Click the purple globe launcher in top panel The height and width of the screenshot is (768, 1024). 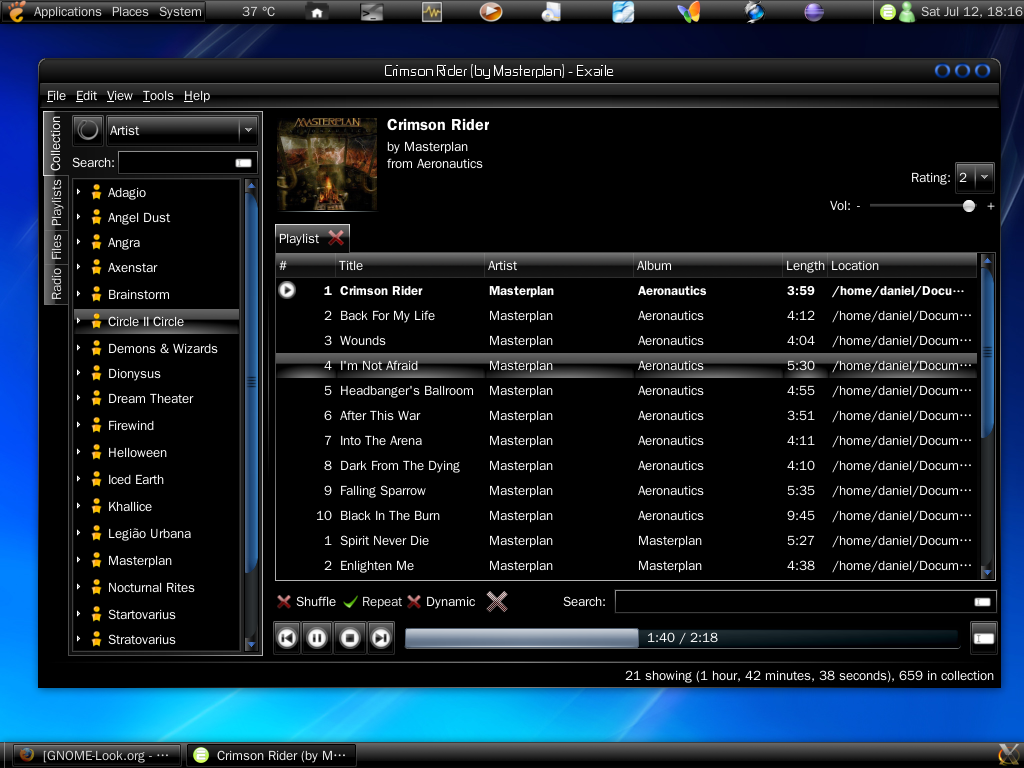[x=814, y=12]
